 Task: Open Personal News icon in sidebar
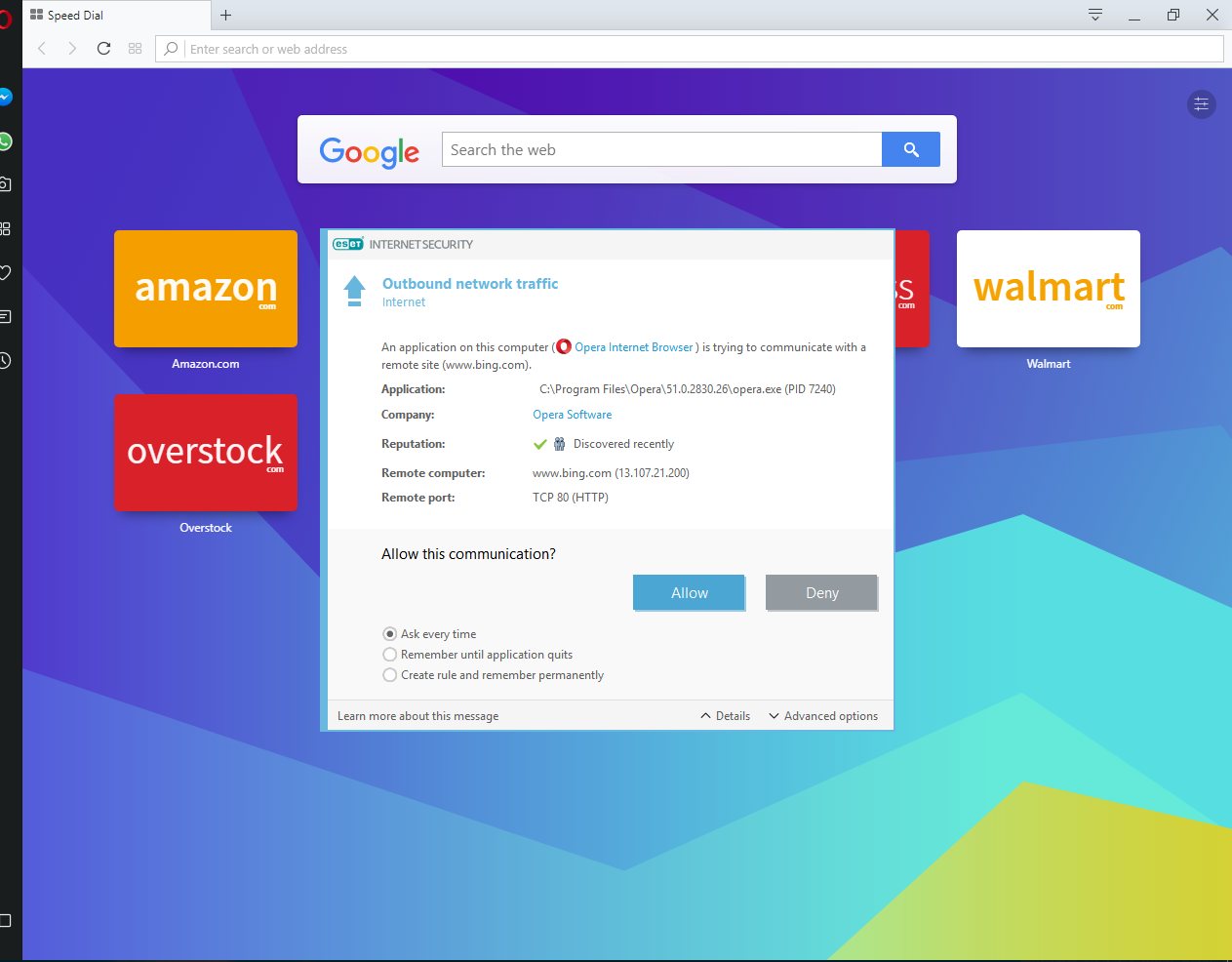tap(5, 316)
